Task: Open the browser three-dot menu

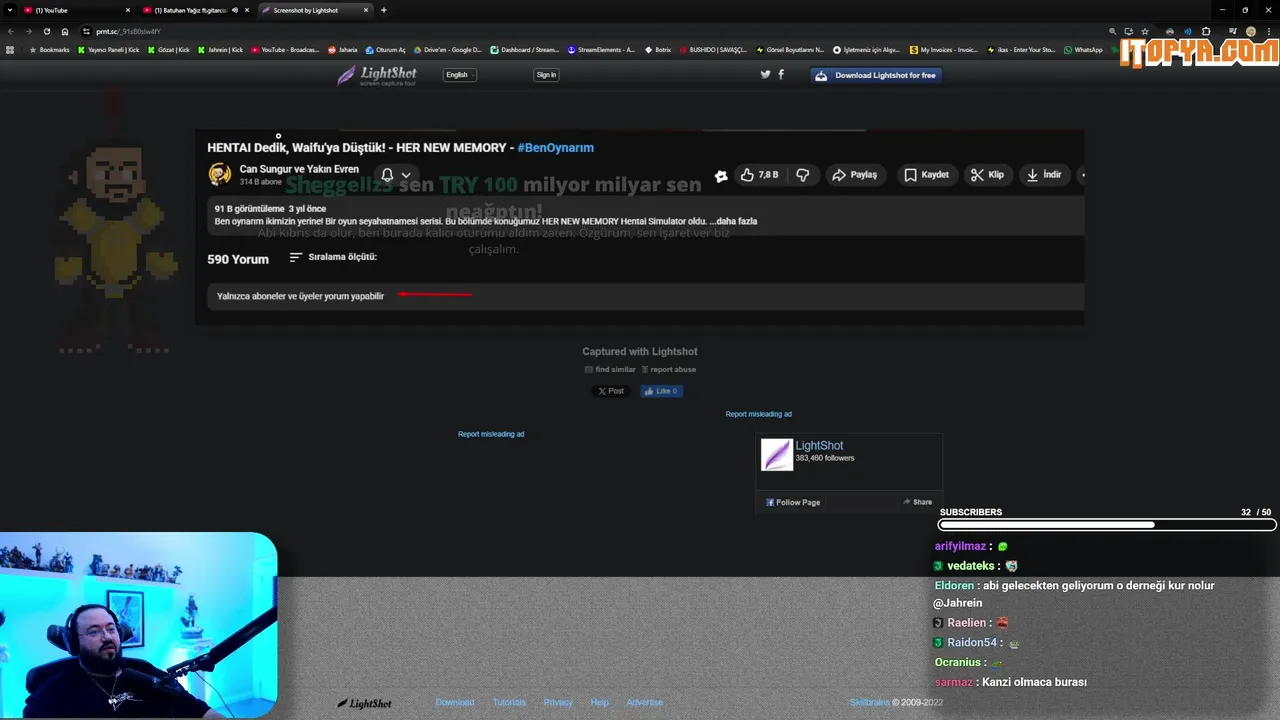Action: coord(1268,31)
